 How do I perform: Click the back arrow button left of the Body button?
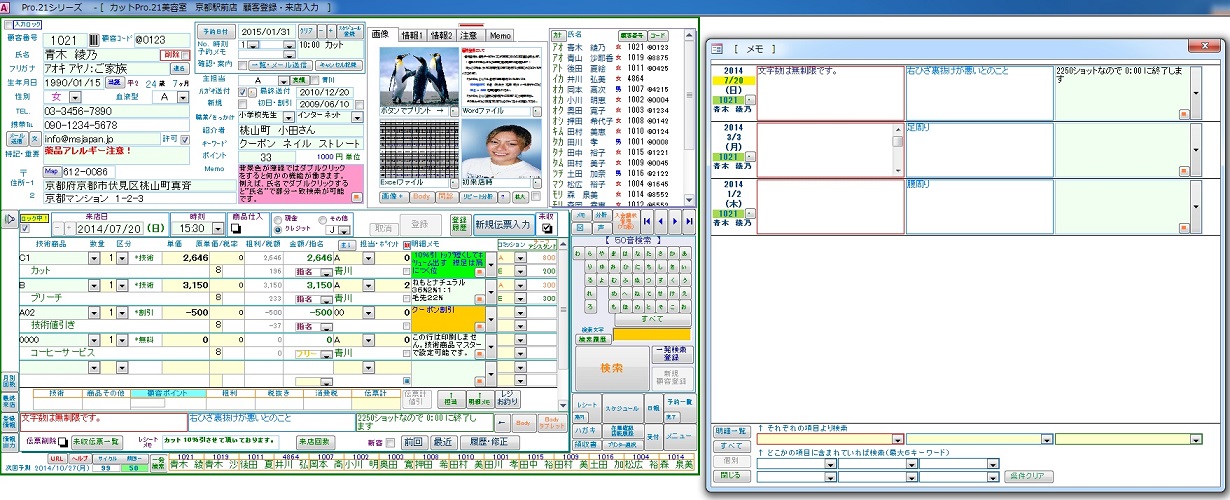point(503,423)
